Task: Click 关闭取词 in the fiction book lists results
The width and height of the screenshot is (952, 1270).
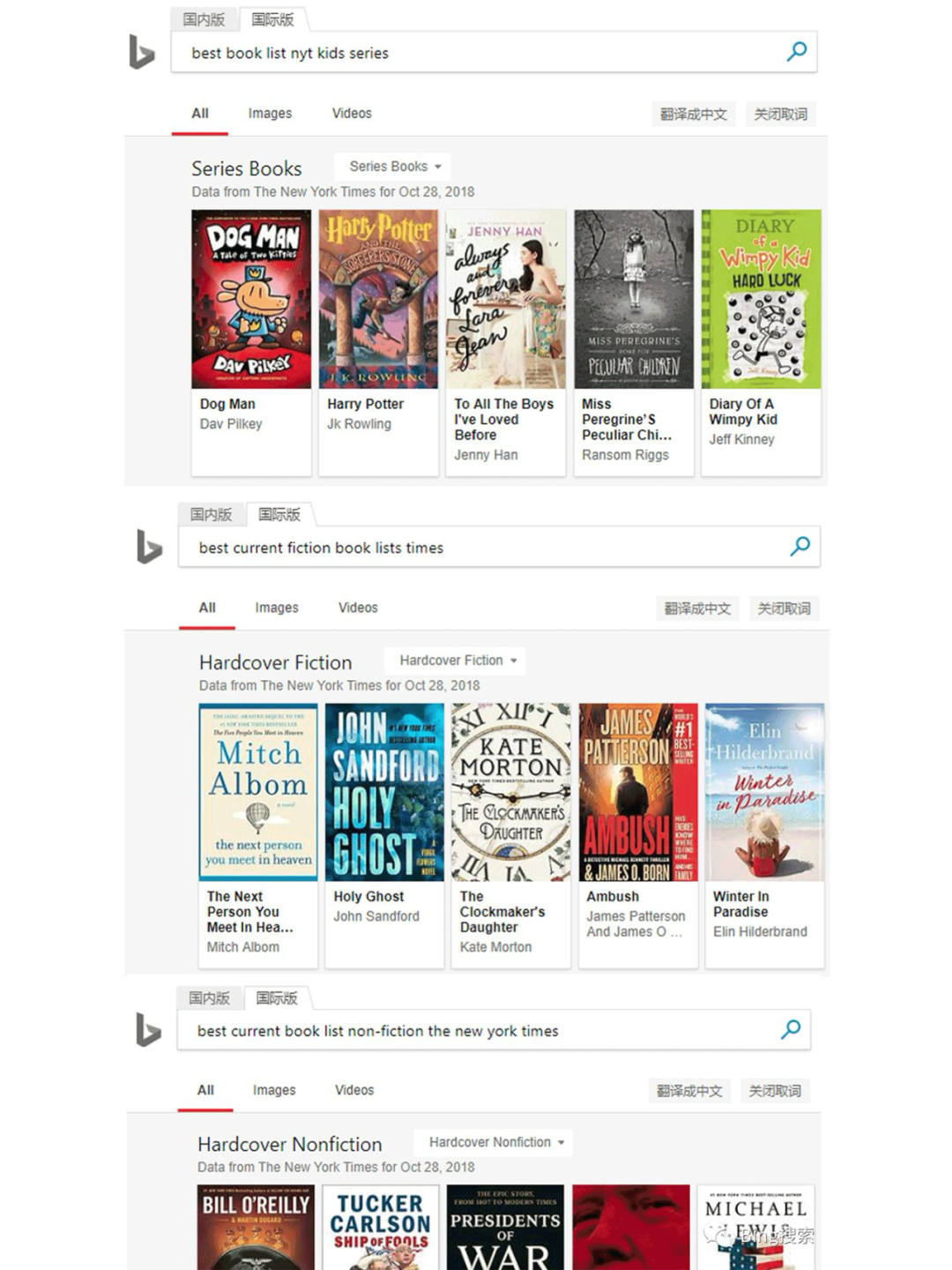Action: point(785,609)
